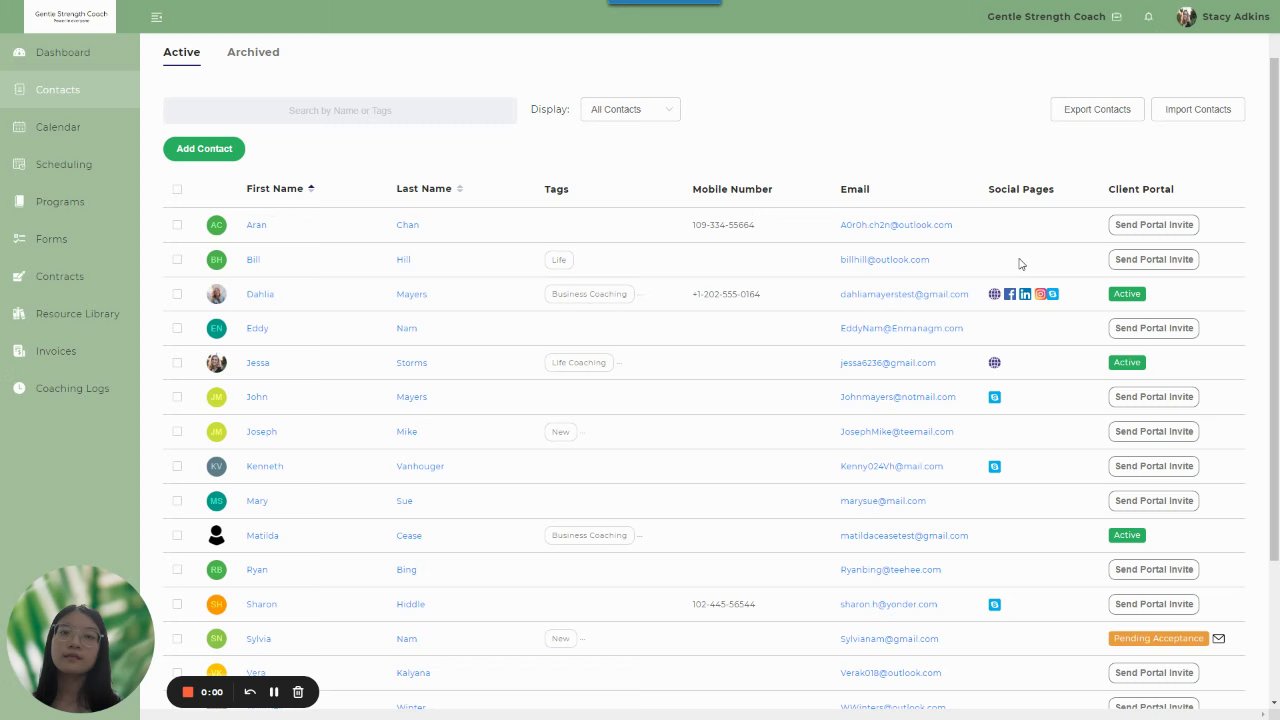Open Dahlia Mayers' profile photo
The height and width of the screenshot is (720, 1280).
pos(216,294)
